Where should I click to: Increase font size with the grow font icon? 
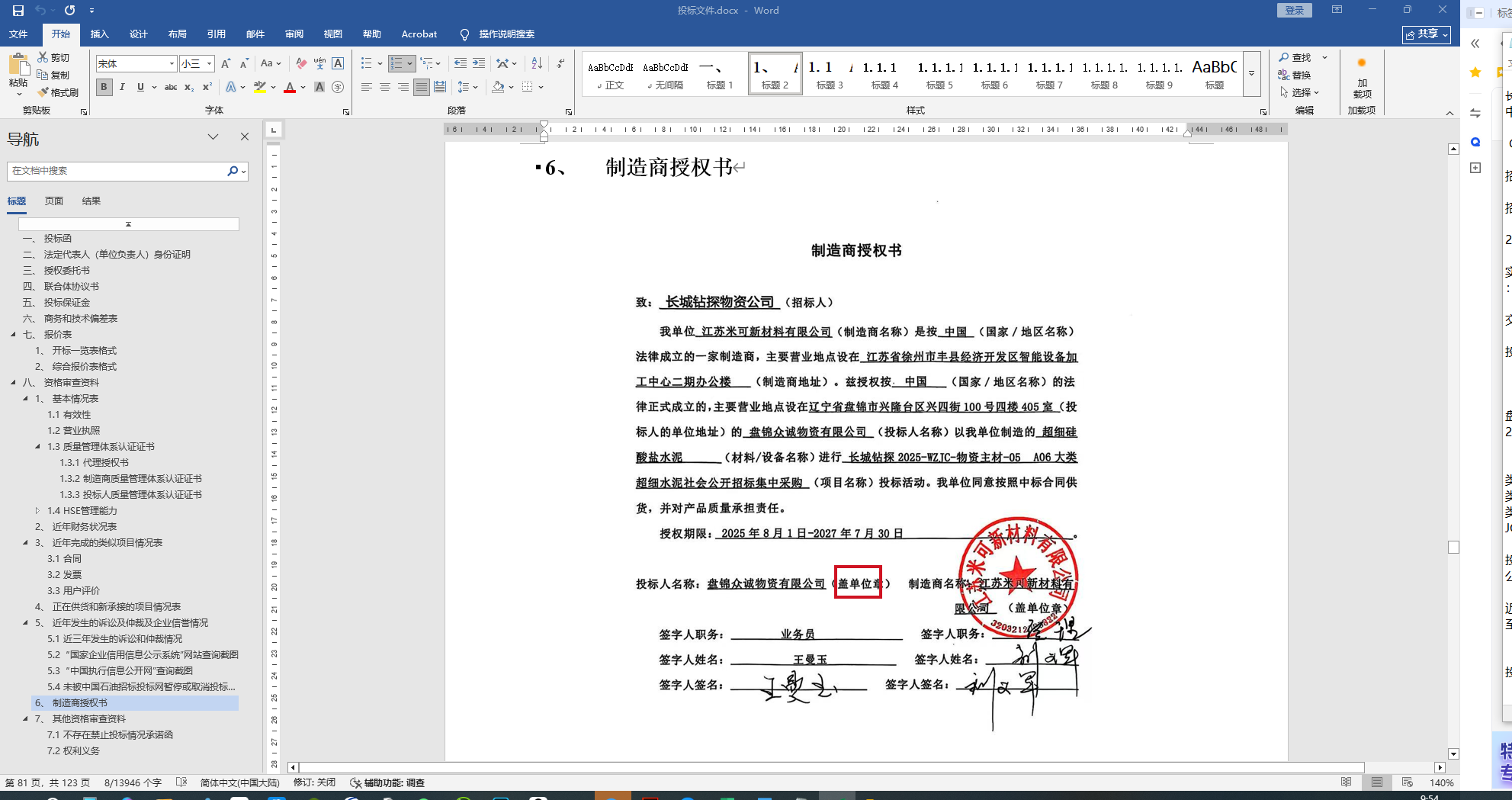[x=226, y=63]
